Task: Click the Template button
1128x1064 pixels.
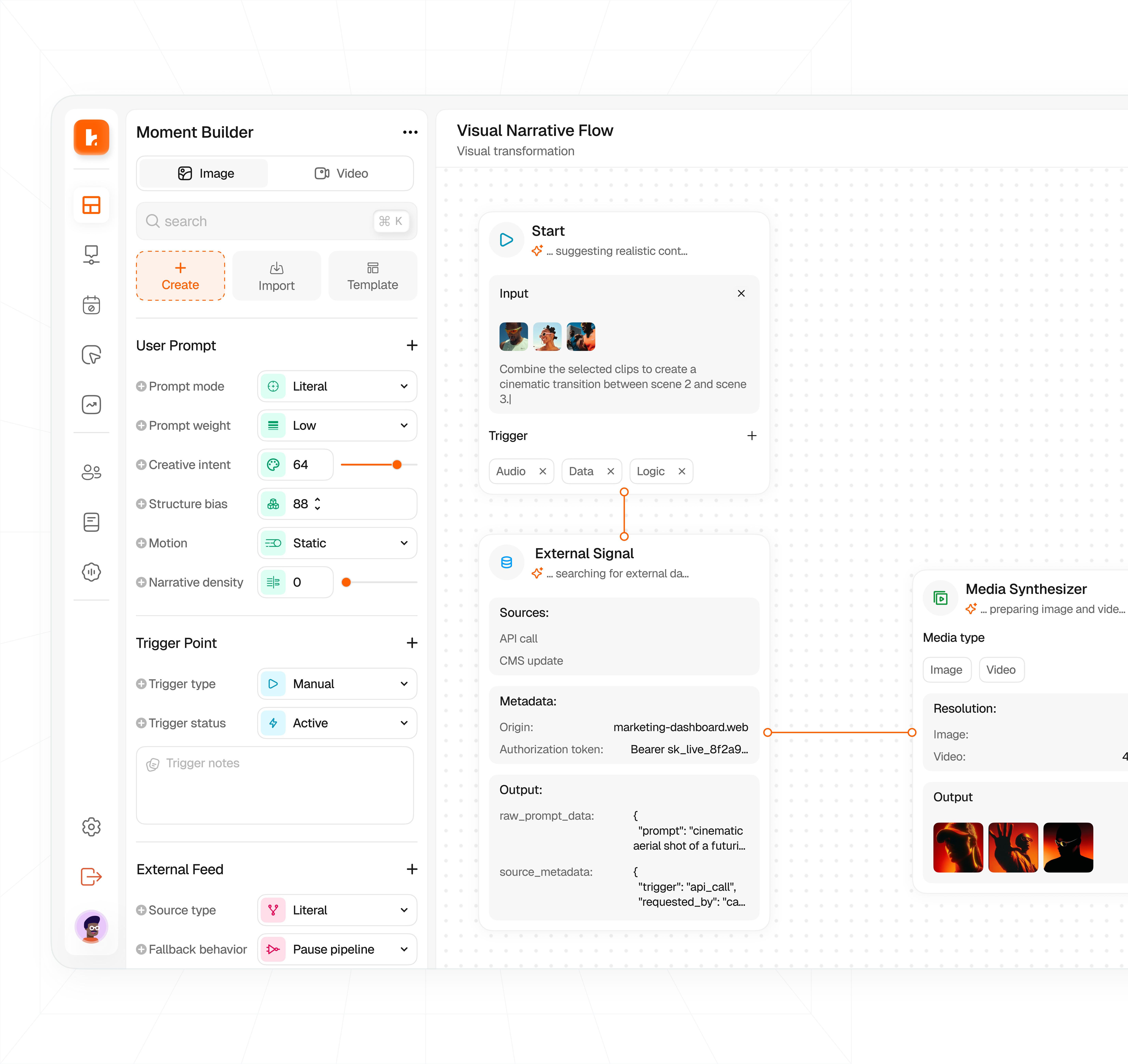Action: click(x=372, y=276)
